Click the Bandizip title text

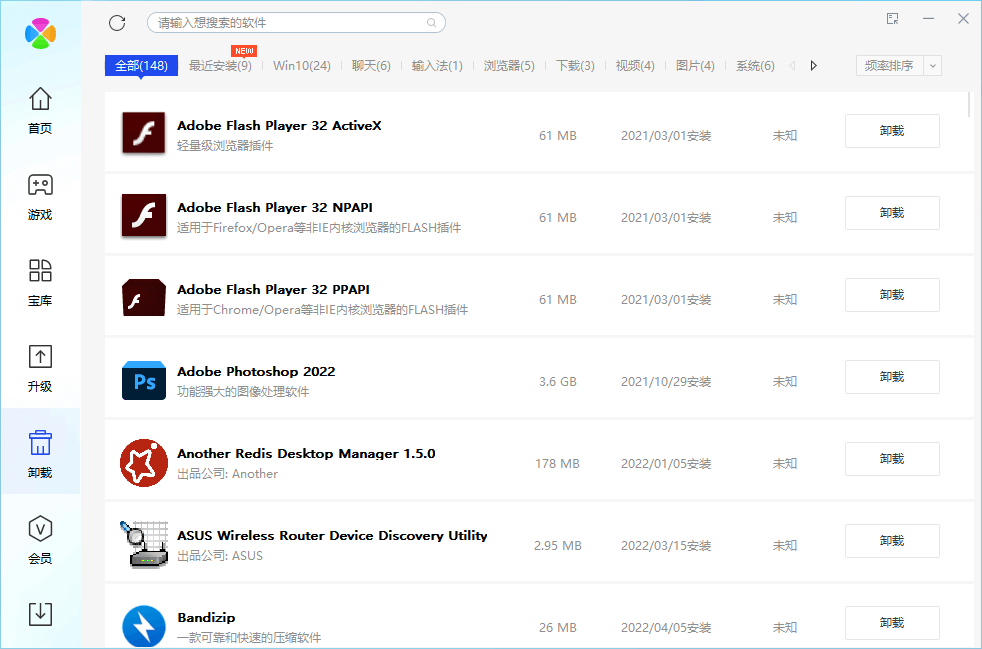206,618
